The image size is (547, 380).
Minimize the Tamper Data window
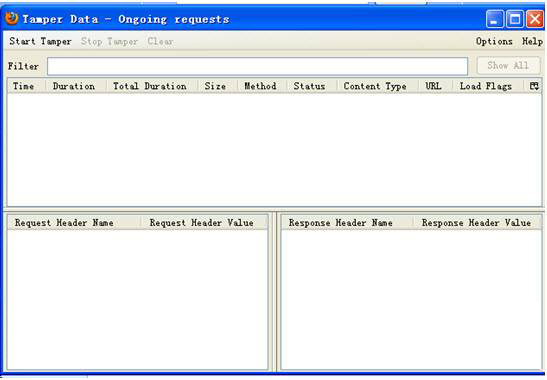[494, 19]
